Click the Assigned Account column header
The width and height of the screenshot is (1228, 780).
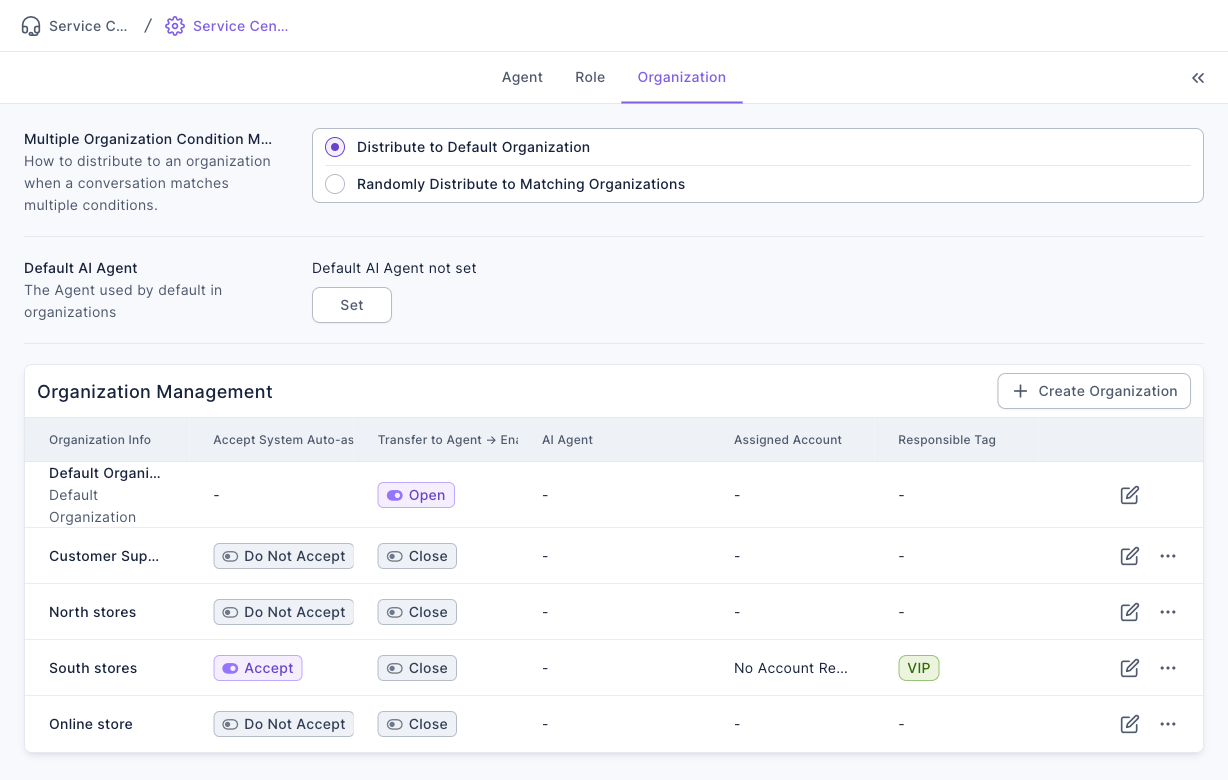click(788, 440)
